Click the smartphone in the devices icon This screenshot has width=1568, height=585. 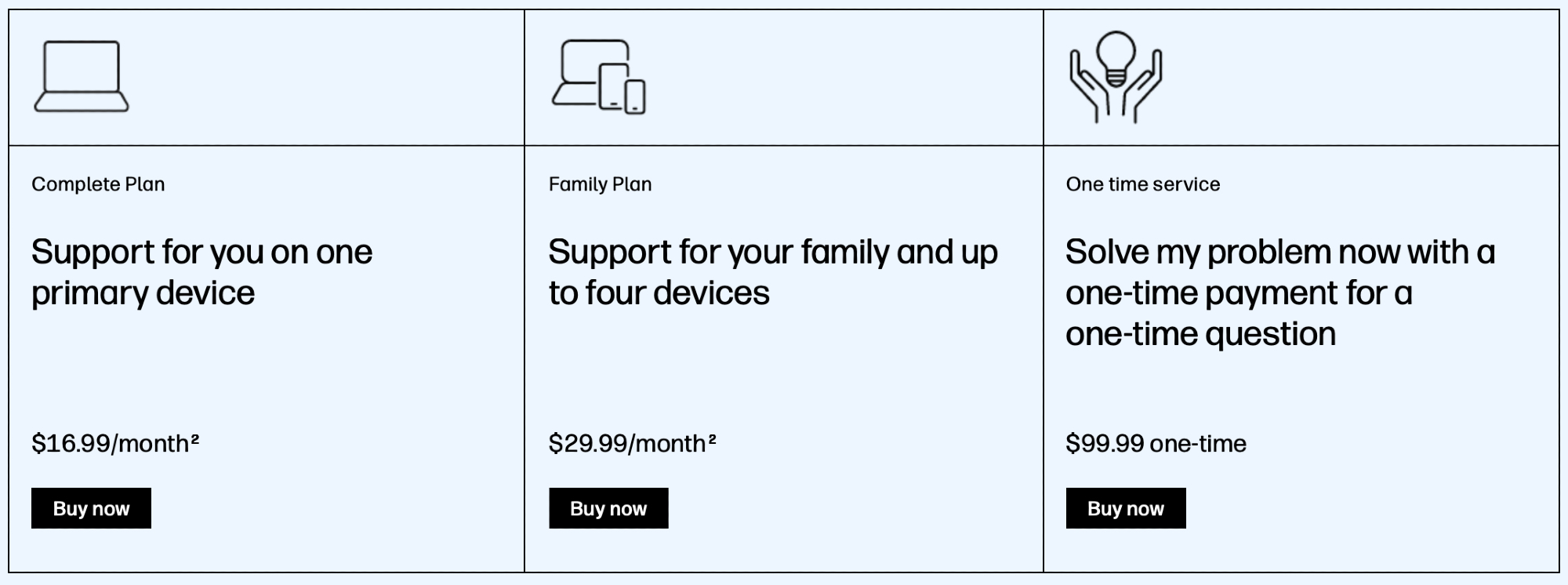tap(635, 97)
